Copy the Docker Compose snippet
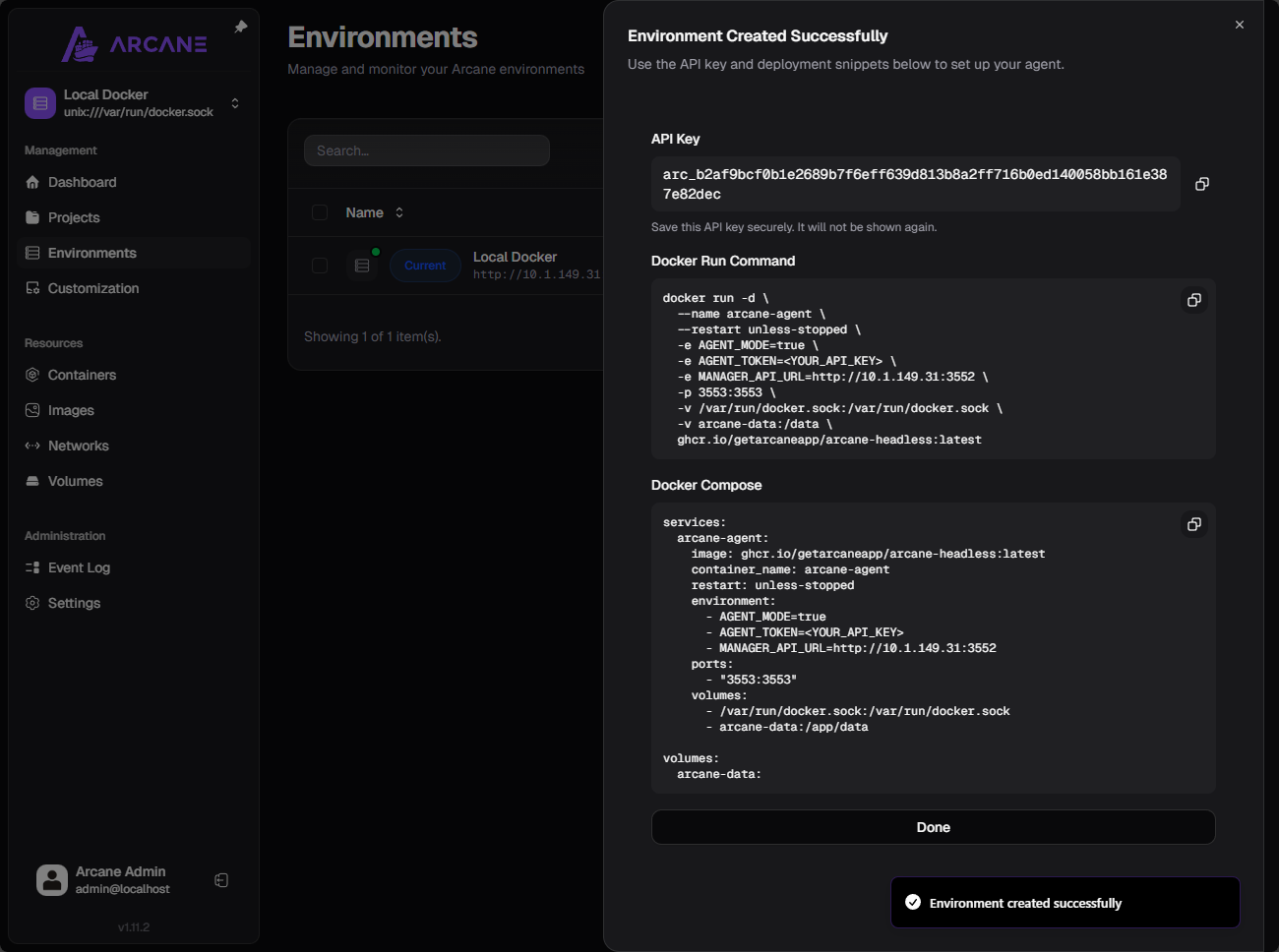 tap(1193, 524)
